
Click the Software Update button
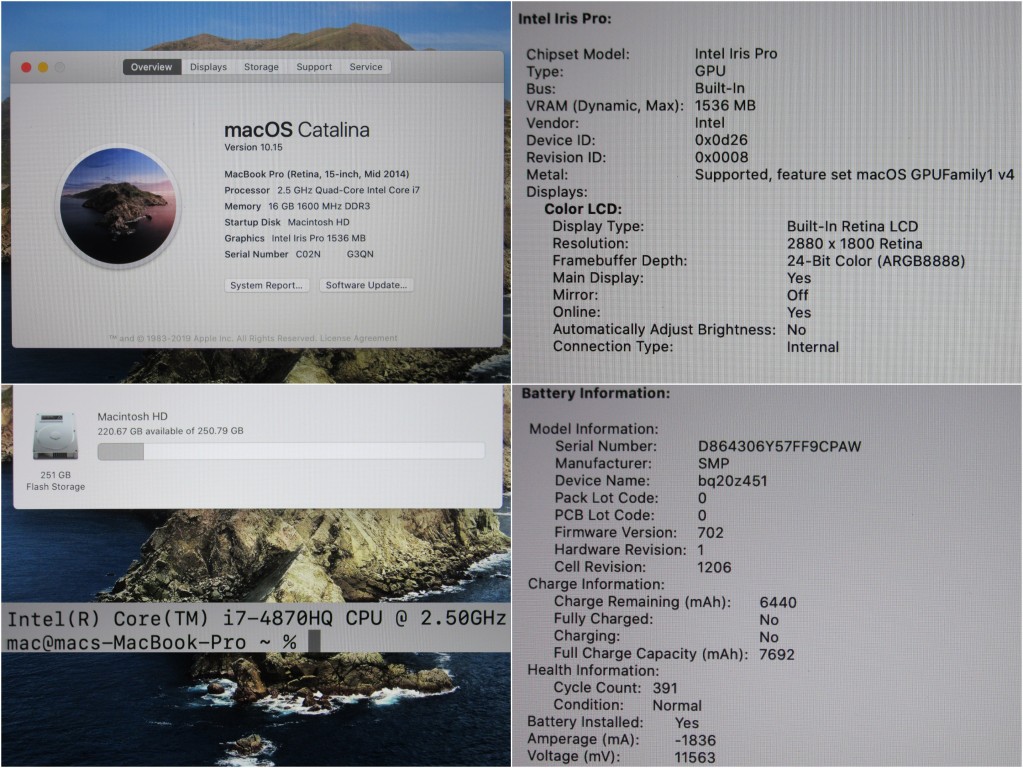(366, 285)
